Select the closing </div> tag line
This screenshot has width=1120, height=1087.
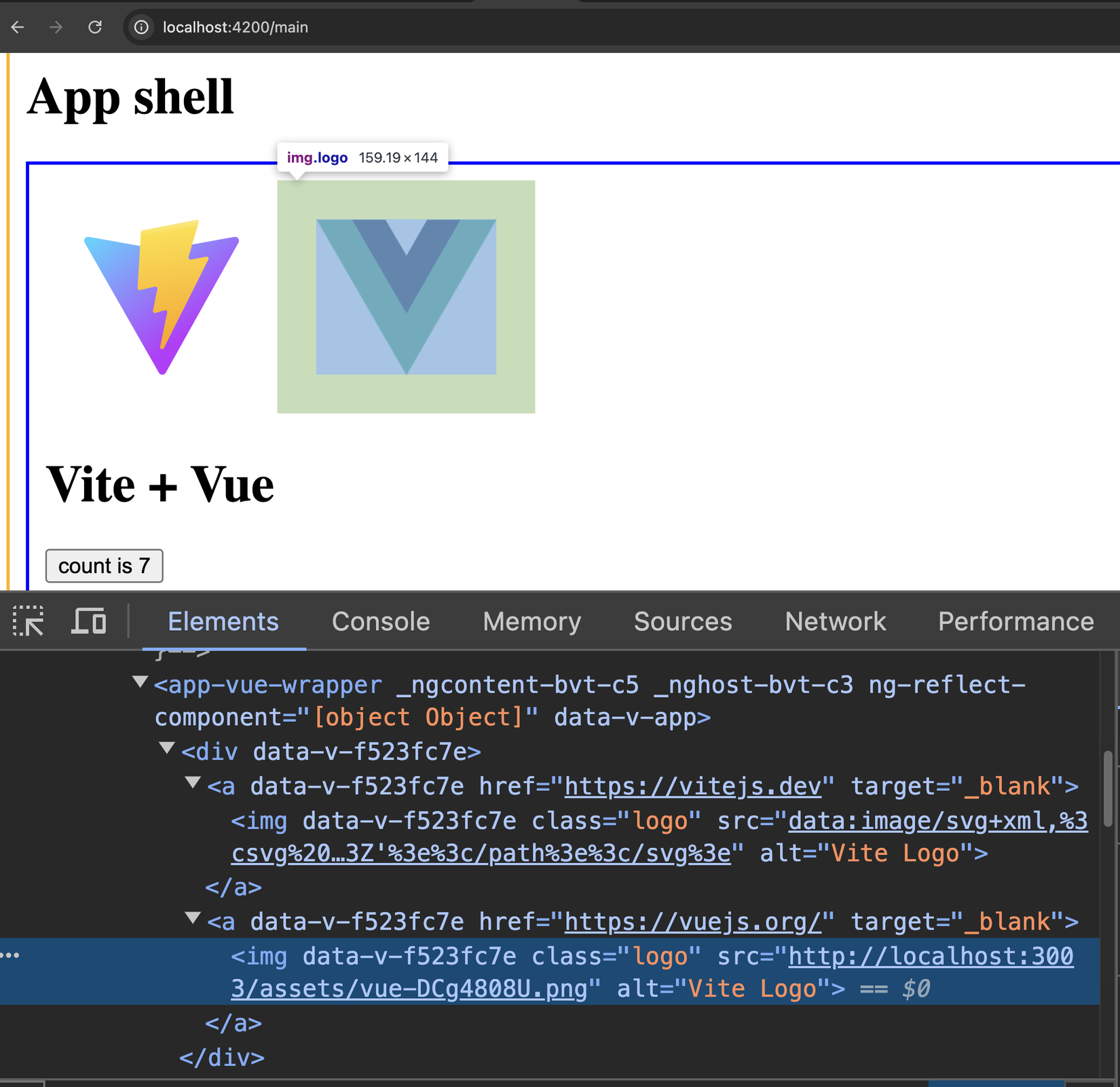pyautogui.click(x=222, y=1057)
